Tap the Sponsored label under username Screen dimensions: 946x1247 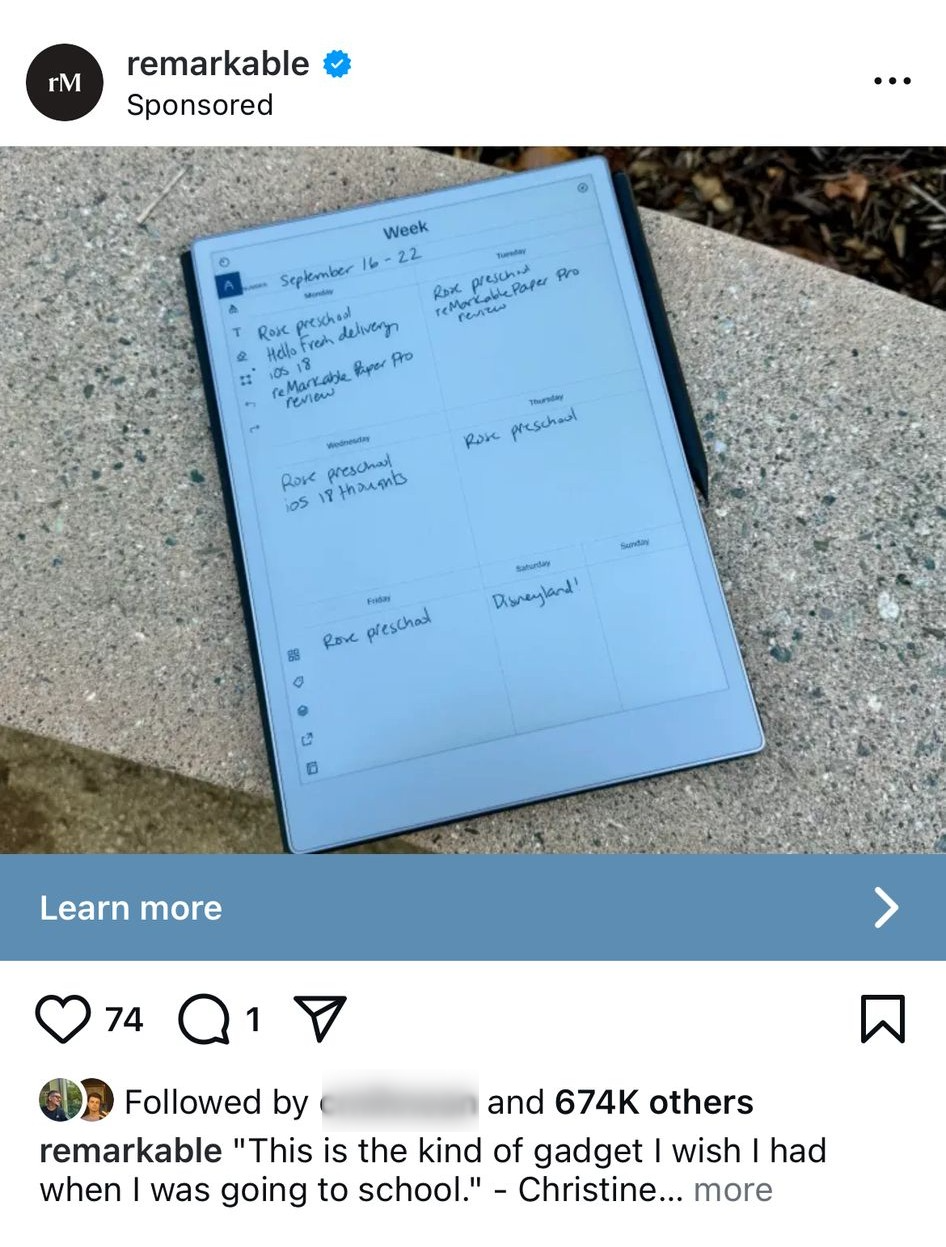(x=200, y=105)
